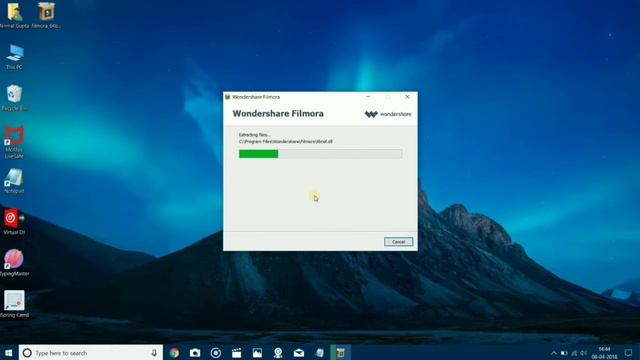Open the Mail app from taskbar
640x360 pixels.
coord(299,353)
